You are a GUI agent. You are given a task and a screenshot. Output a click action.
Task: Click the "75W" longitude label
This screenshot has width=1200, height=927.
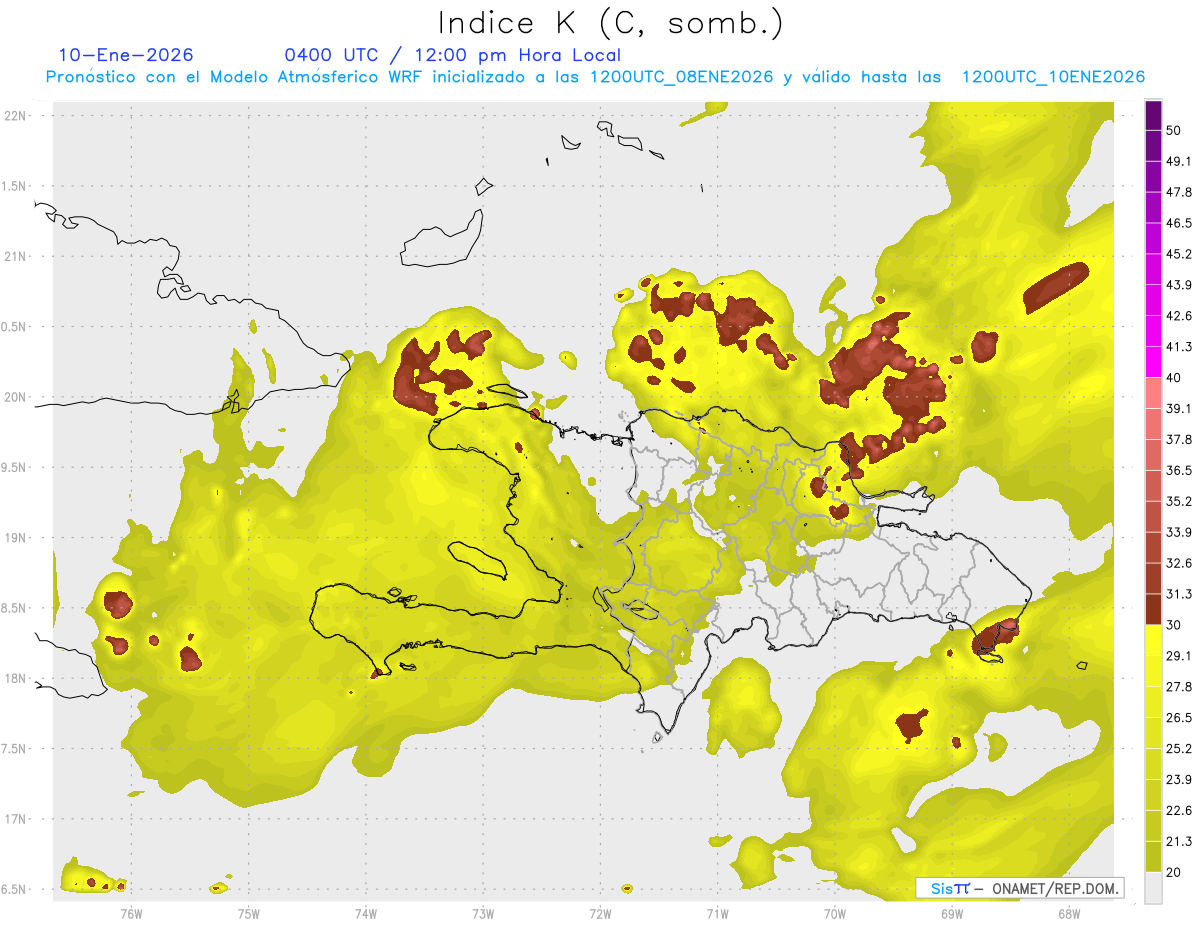248,913
